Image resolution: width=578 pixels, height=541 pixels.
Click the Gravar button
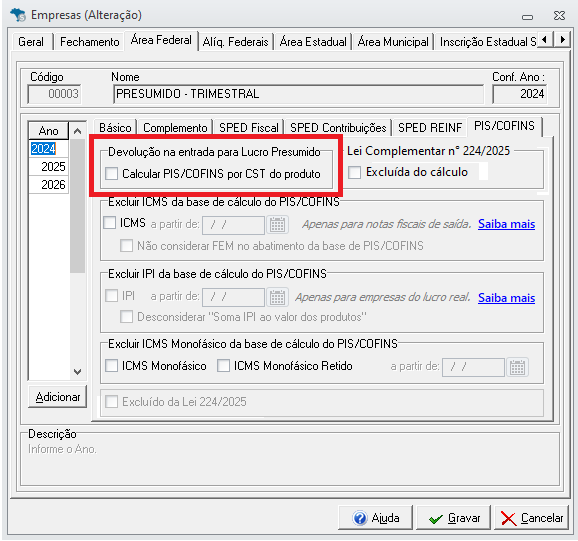point(454,518)
